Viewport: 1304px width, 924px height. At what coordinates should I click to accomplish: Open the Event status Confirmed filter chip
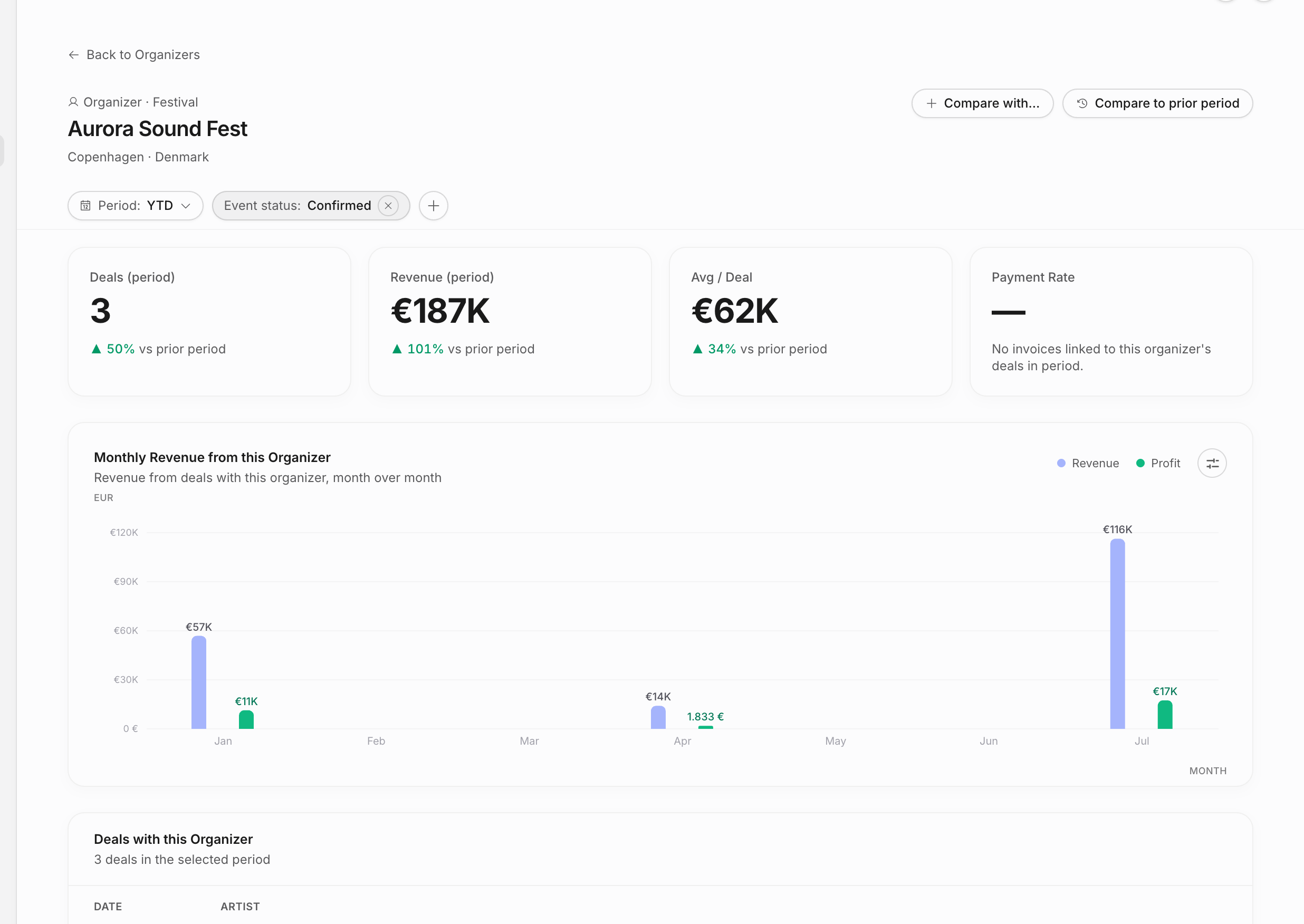311,205
